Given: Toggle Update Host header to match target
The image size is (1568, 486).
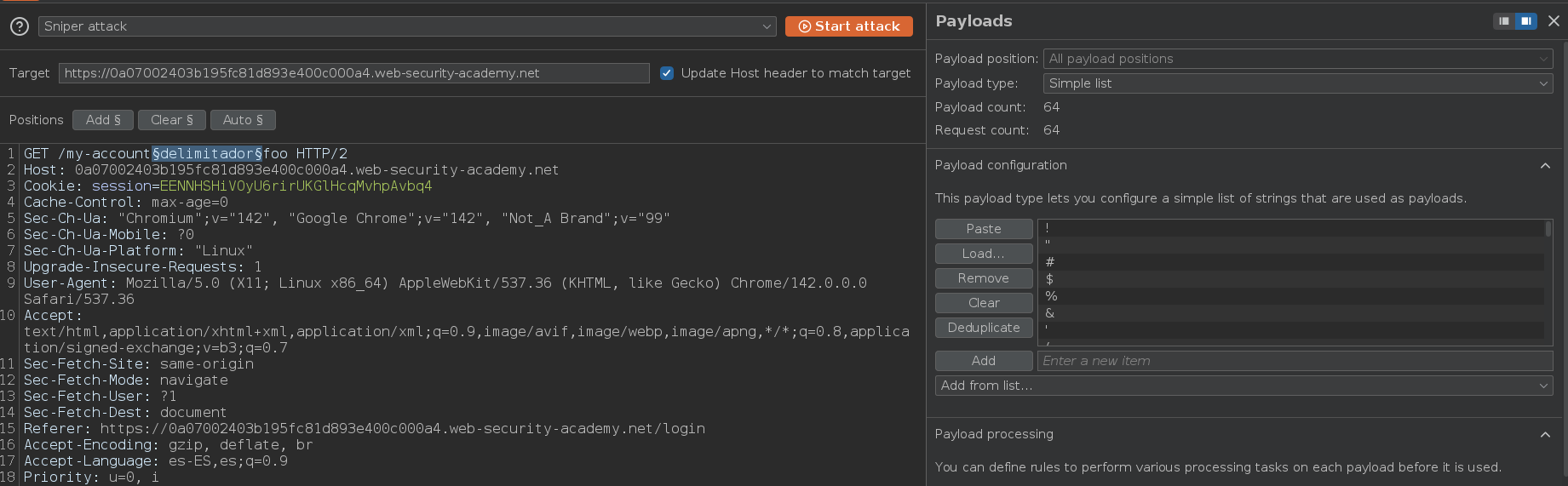Looking at the screenshot, I should click(x=667, y=73).
